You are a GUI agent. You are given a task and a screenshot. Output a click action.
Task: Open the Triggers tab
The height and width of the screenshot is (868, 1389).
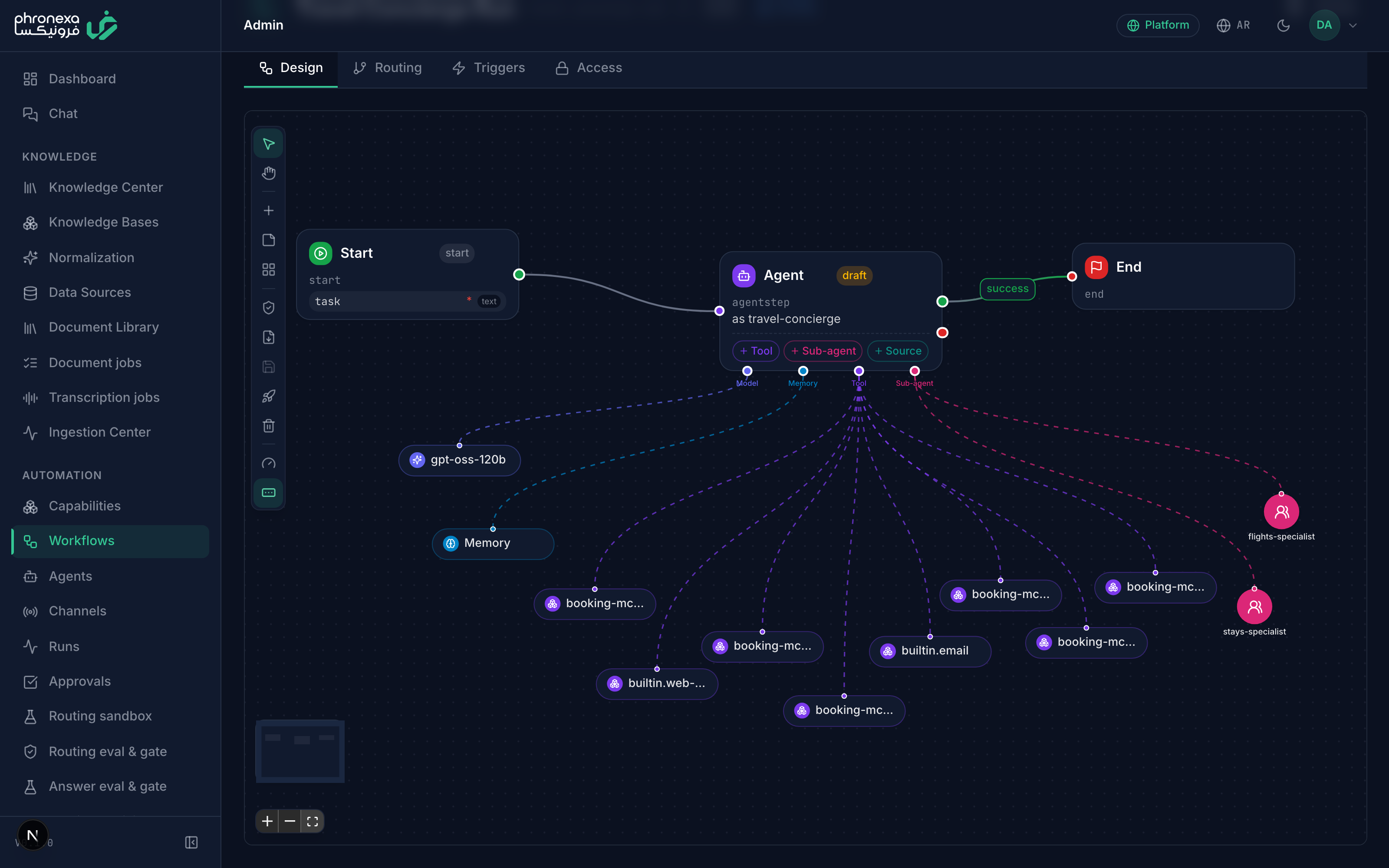coord(488,68)
